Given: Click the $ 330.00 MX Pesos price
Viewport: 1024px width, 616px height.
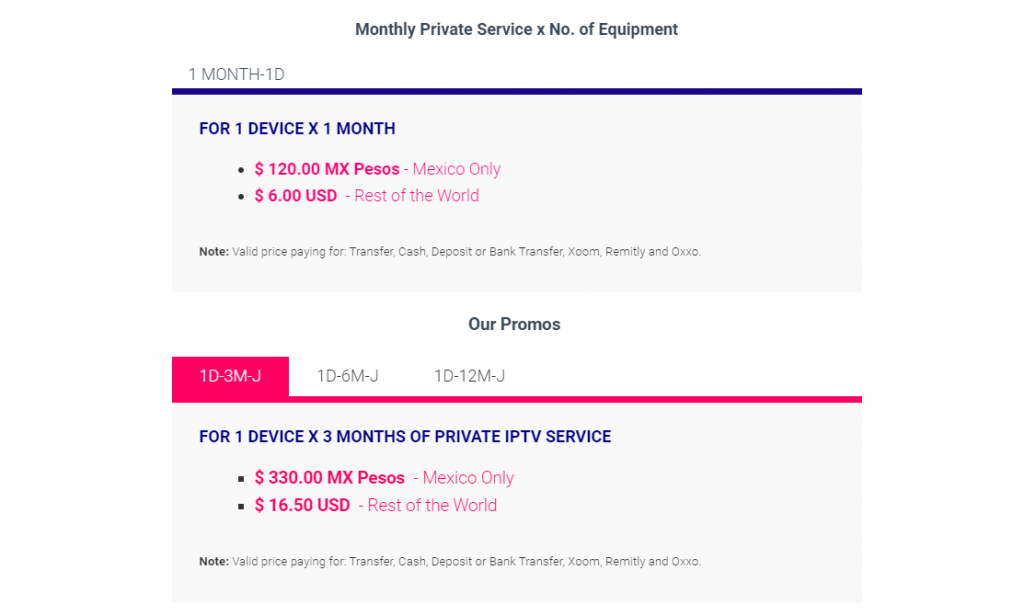Looking at the screenshot, I should [330, 478].
